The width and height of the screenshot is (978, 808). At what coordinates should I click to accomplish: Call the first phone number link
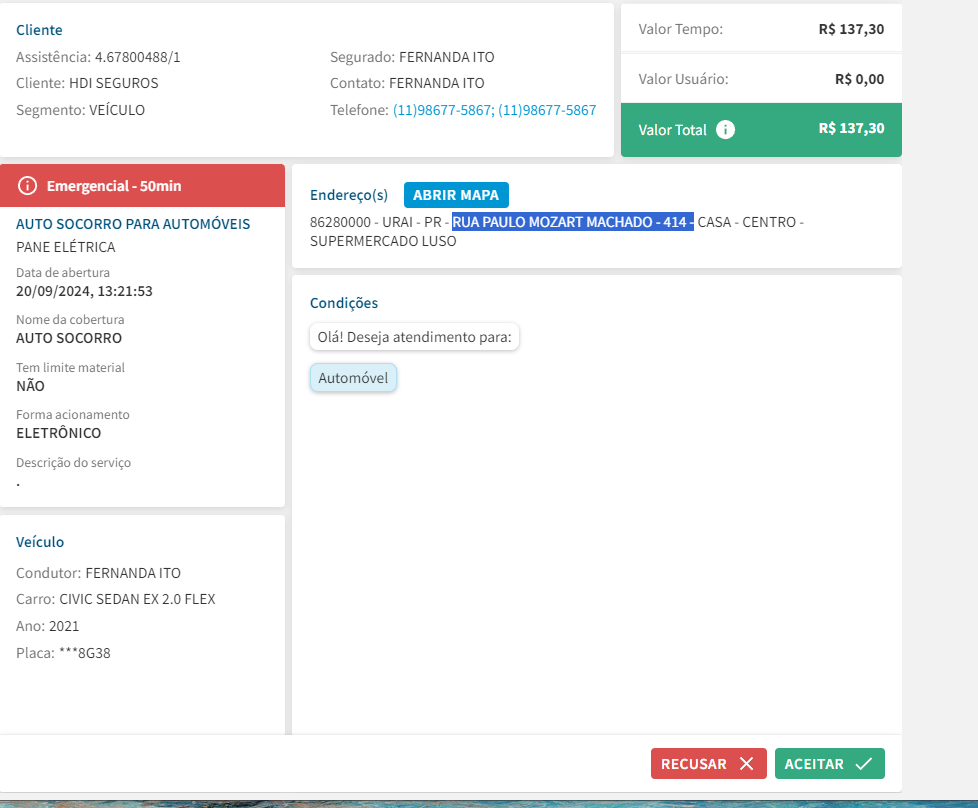[x=441, y=110]
